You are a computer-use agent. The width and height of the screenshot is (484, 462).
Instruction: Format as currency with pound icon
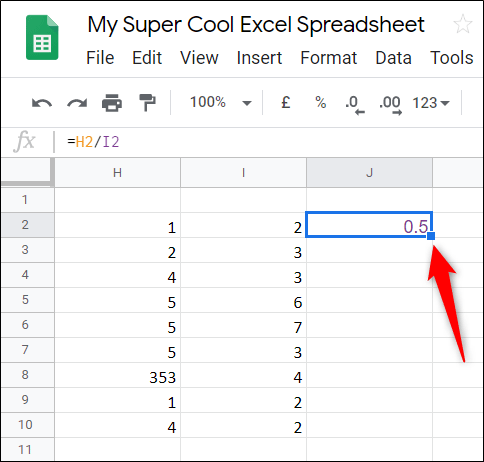tap(286, 102)
